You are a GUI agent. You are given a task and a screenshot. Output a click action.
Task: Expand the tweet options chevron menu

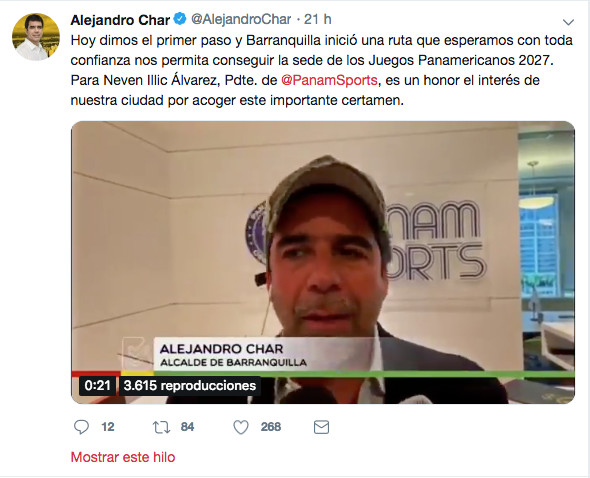coord(568,22)
